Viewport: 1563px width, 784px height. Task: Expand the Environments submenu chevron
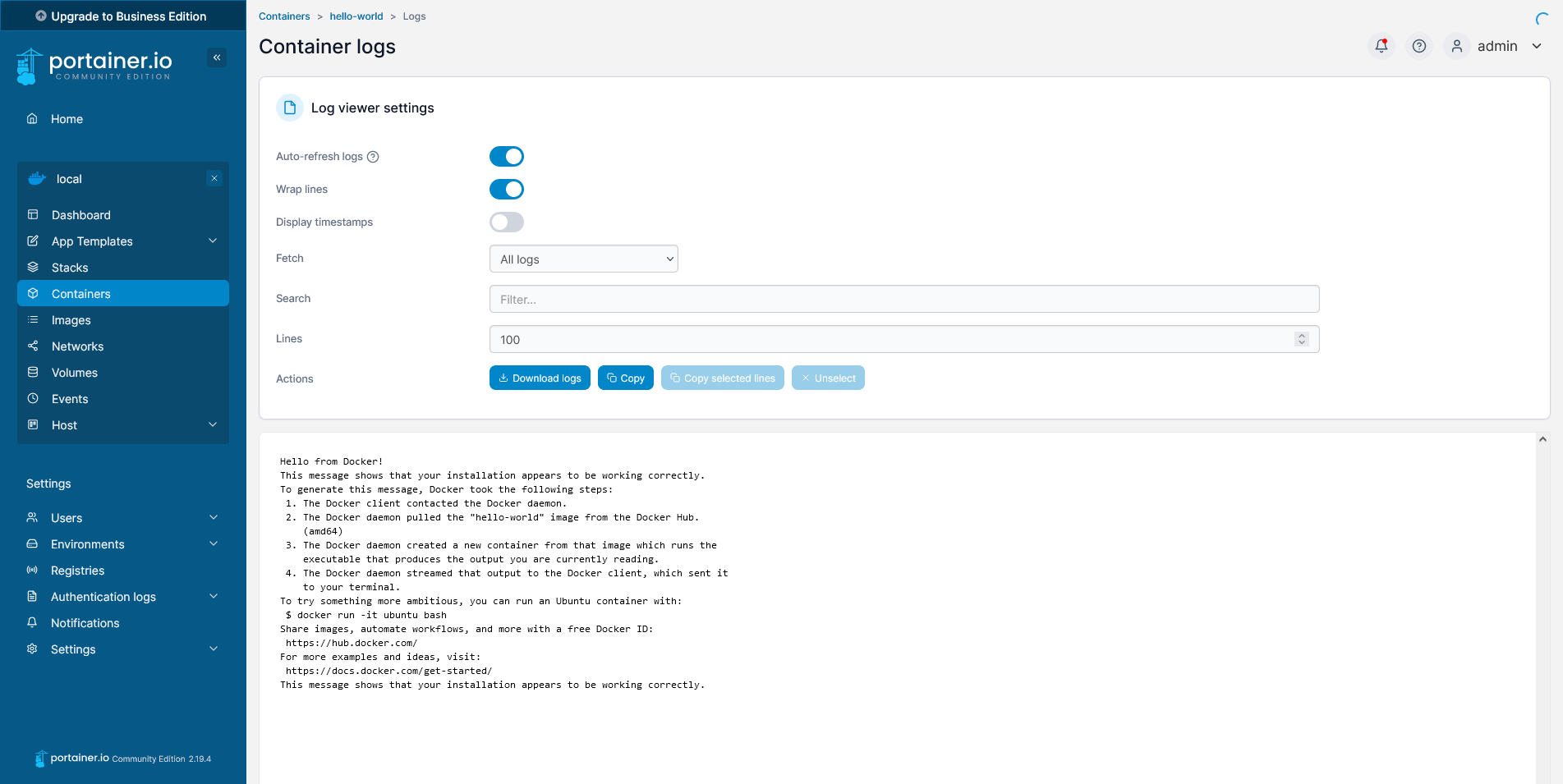(214, 543)
